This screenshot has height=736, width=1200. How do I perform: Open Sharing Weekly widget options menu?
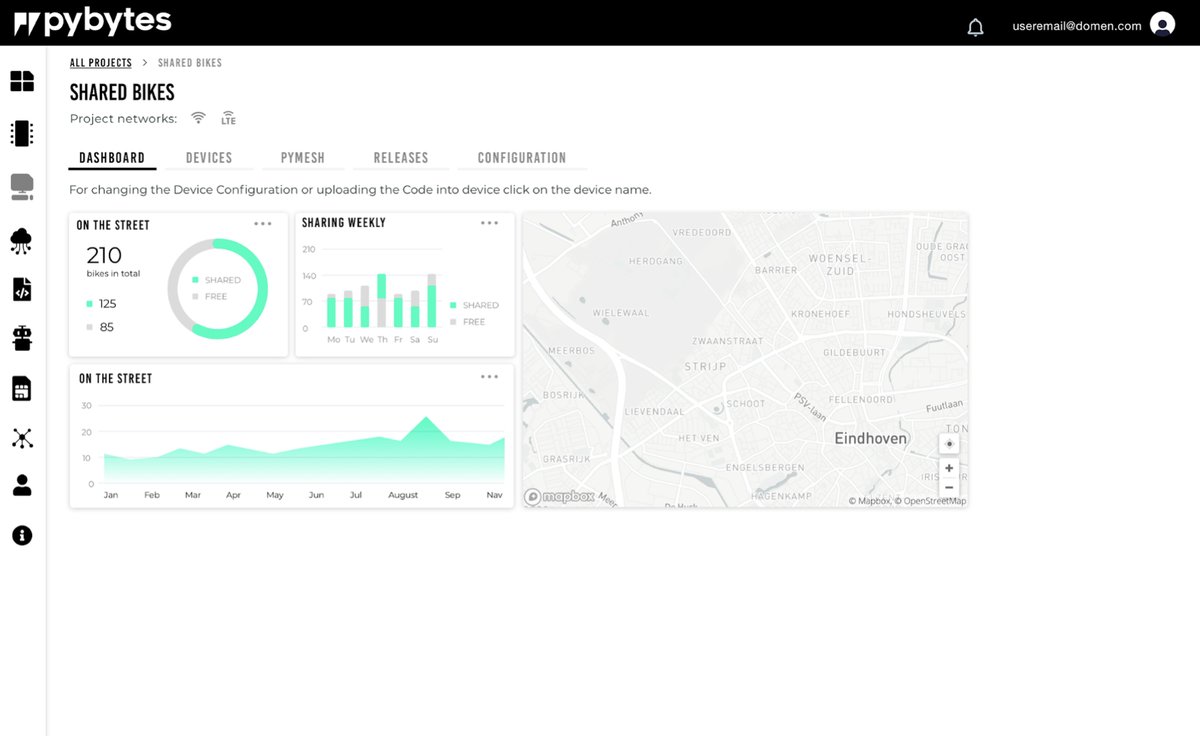pos(489,222)
